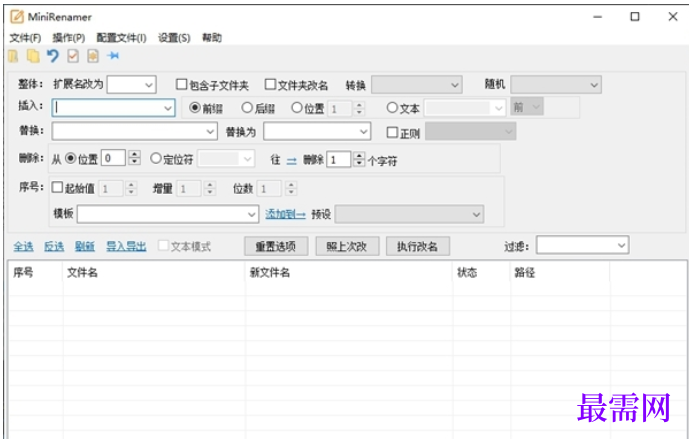
Task: Click the 删除 position stepper beside value 0
Action: click(135, 158)
